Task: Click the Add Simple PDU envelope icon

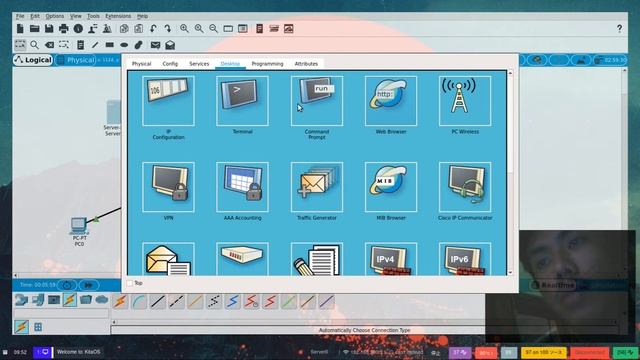Action: coord(155,45)
